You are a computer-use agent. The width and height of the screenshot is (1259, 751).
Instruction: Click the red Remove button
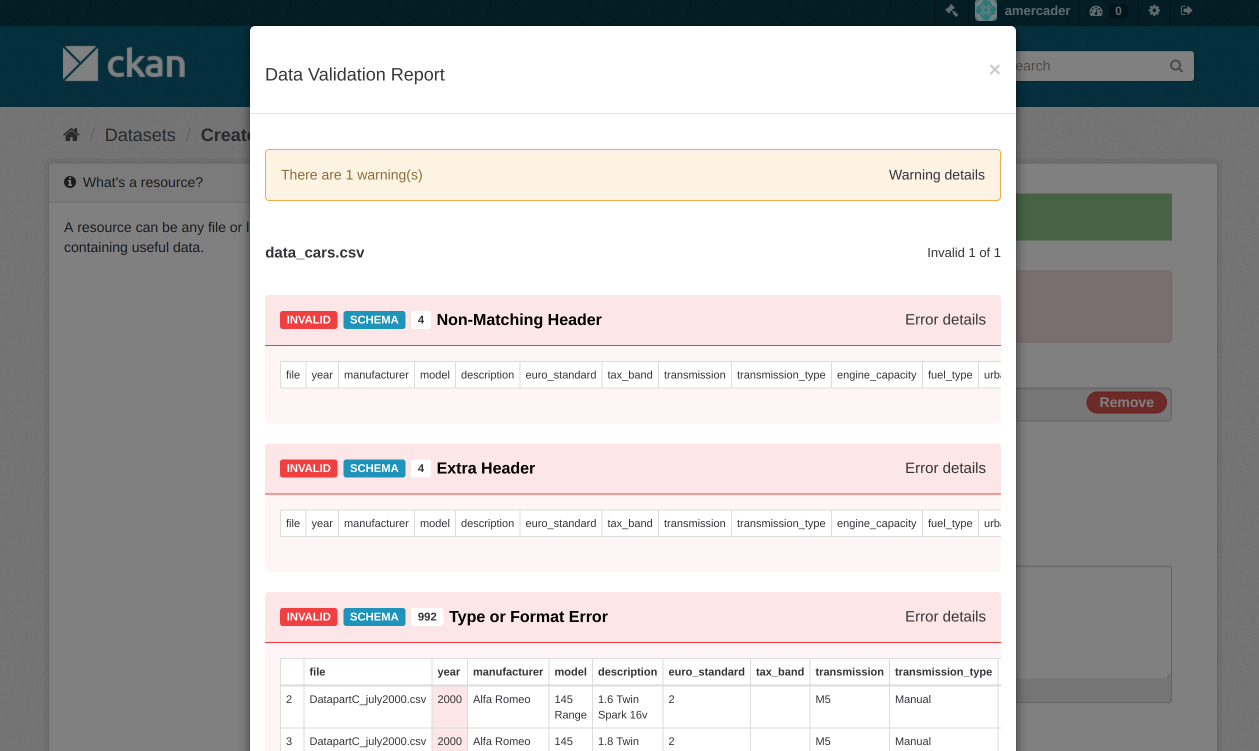(1127, 402)
